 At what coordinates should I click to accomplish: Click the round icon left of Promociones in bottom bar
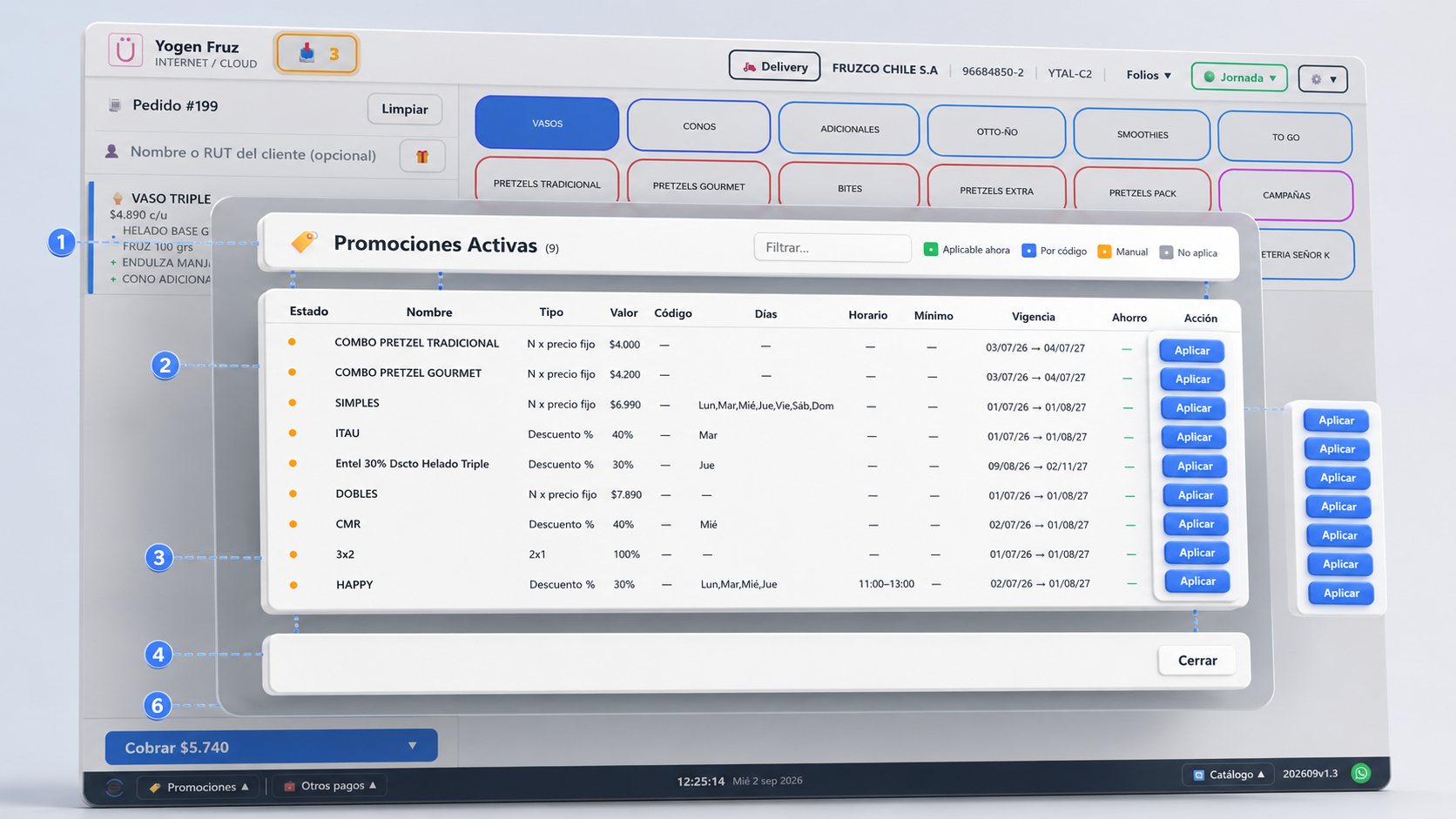[114, 788]
